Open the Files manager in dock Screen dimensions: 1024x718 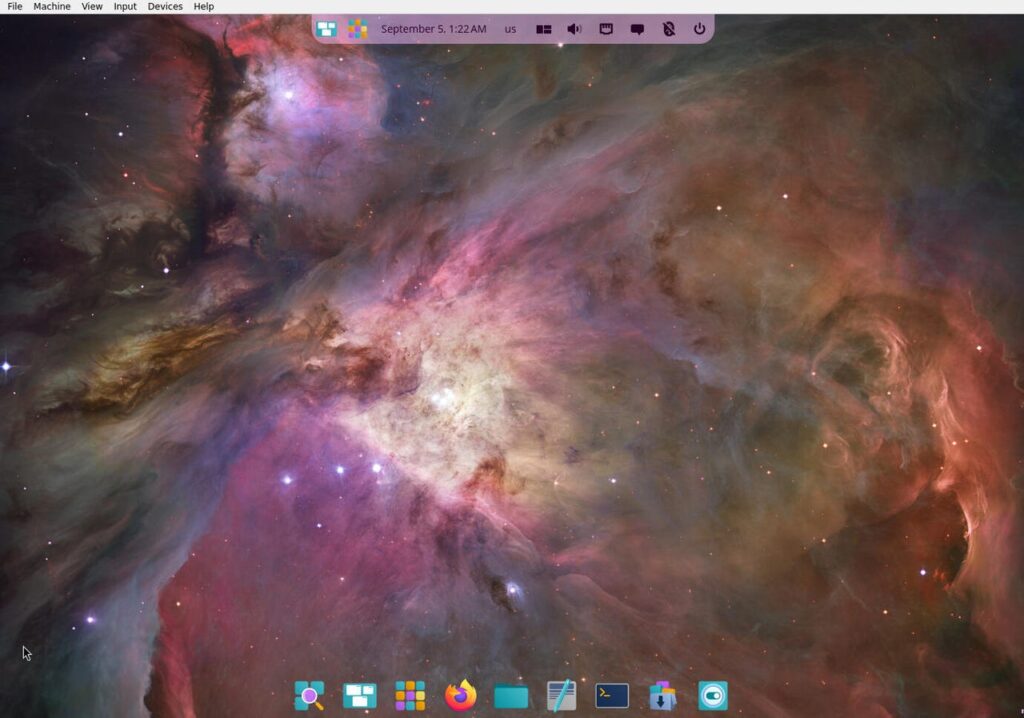(511, 695)
